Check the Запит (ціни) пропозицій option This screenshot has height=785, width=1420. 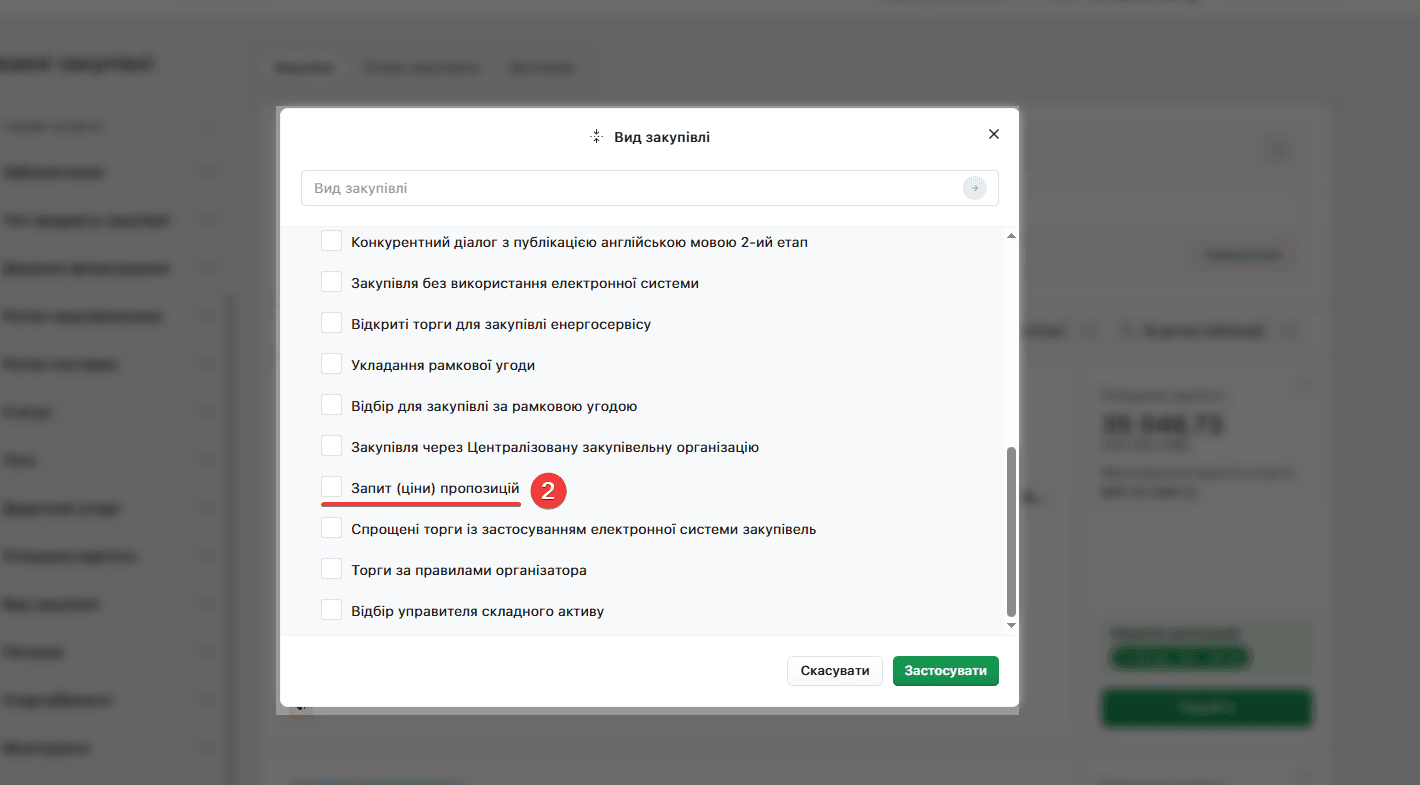(x=331, y=487)
